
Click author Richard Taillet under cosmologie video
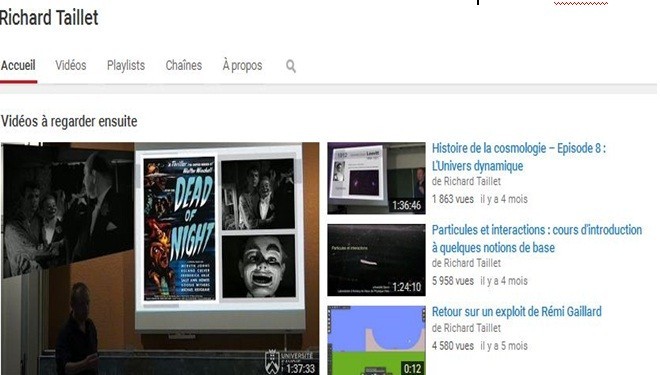coord(472,181)
